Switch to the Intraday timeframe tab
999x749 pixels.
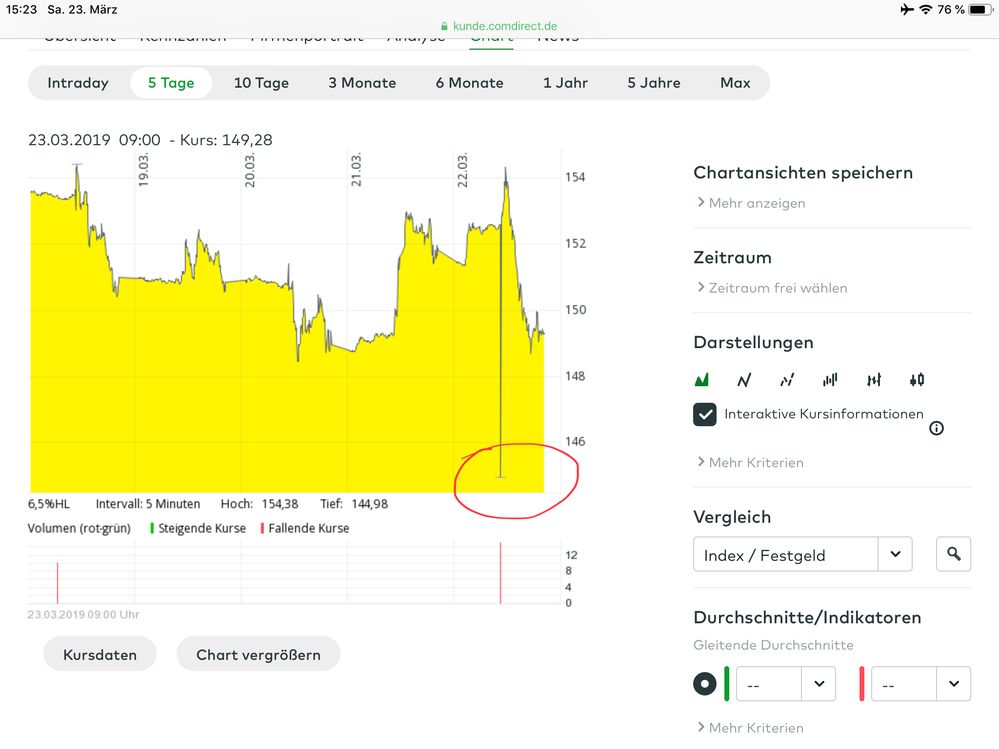[78, 83]
